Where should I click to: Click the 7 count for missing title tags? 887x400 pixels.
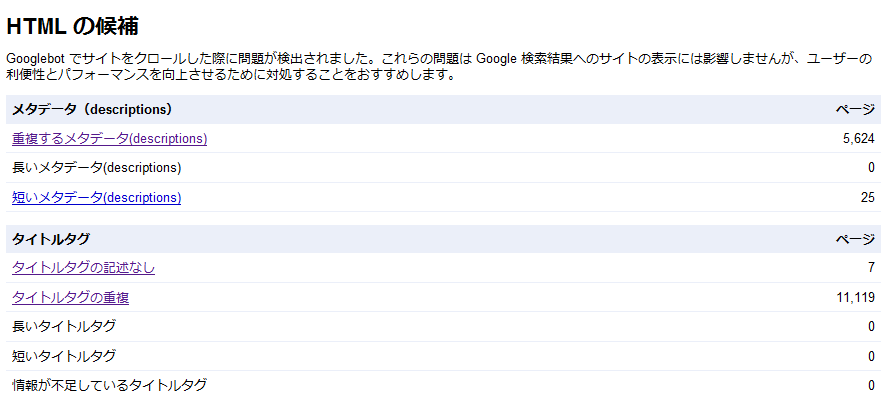click(x=871, y=268)
